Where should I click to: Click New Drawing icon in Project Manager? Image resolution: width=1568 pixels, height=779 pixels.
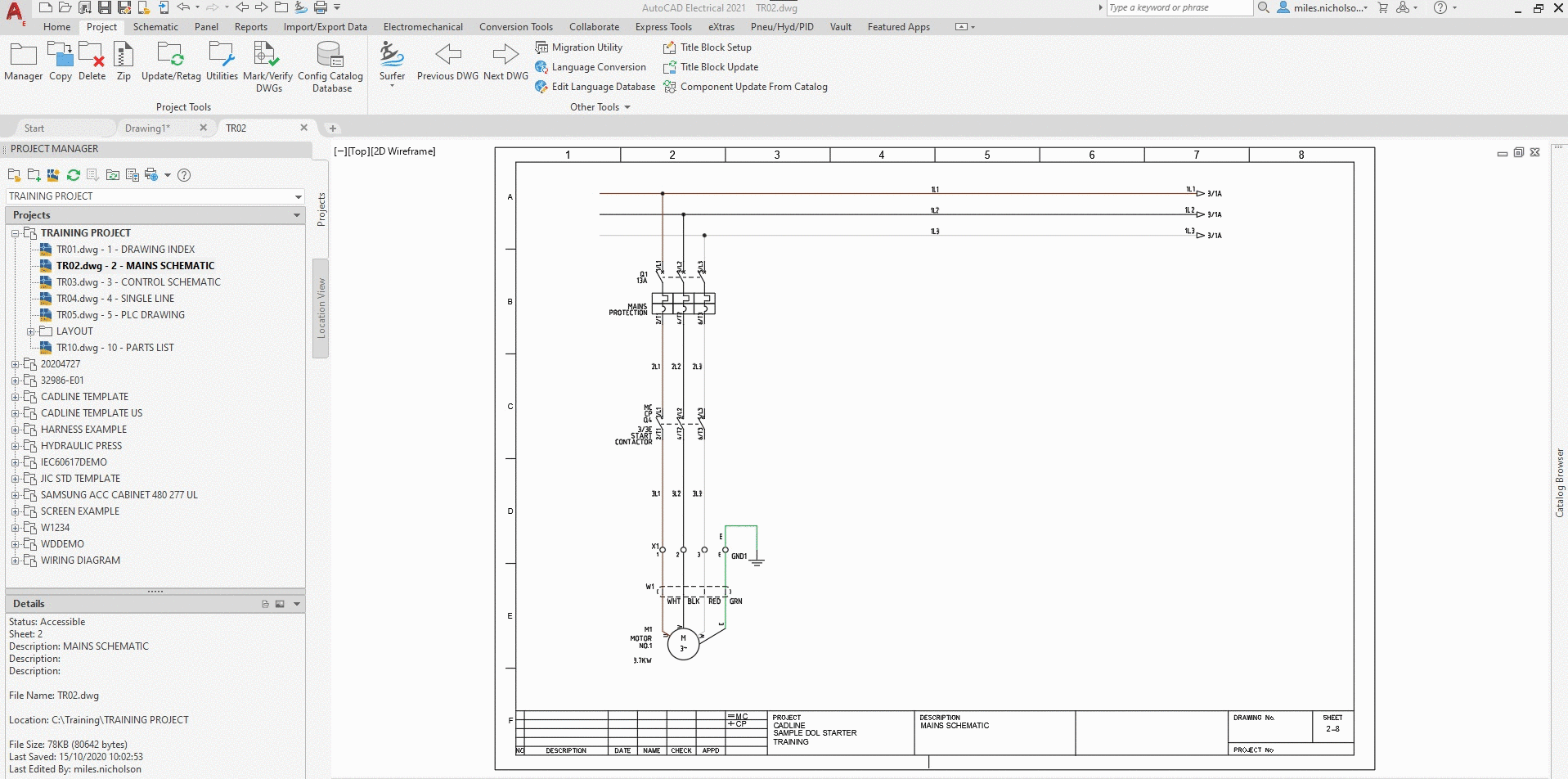53,175
